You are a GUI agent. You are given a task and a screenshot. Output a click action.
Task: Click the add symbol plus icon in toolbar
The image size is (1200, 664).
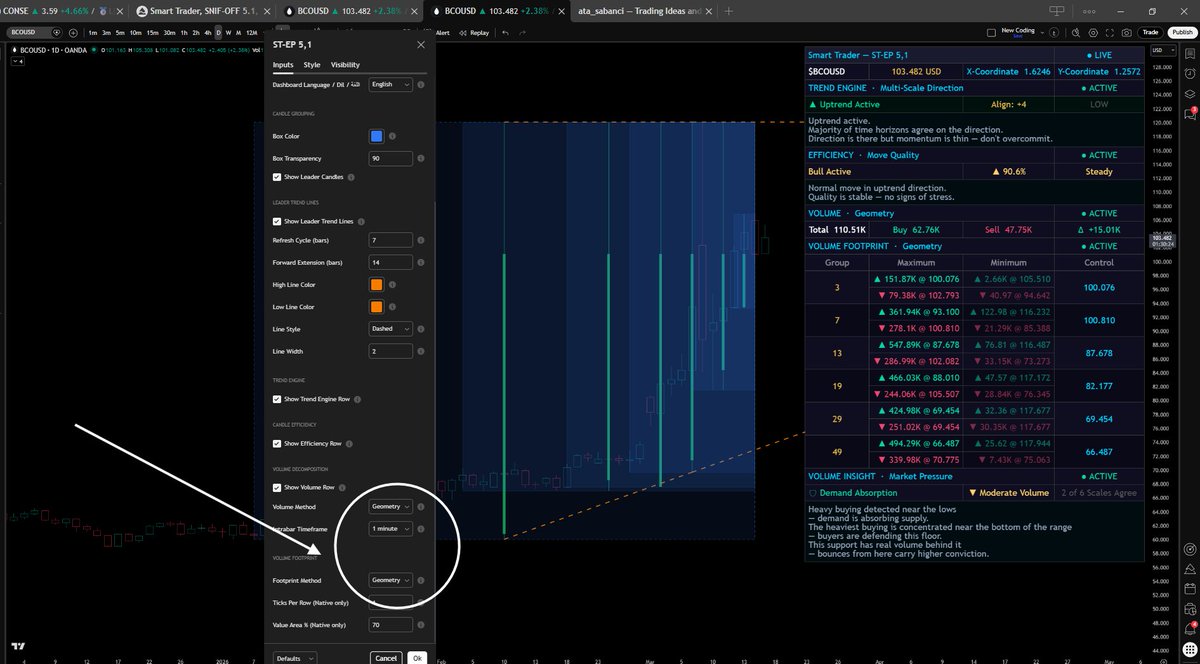(73, 33)
